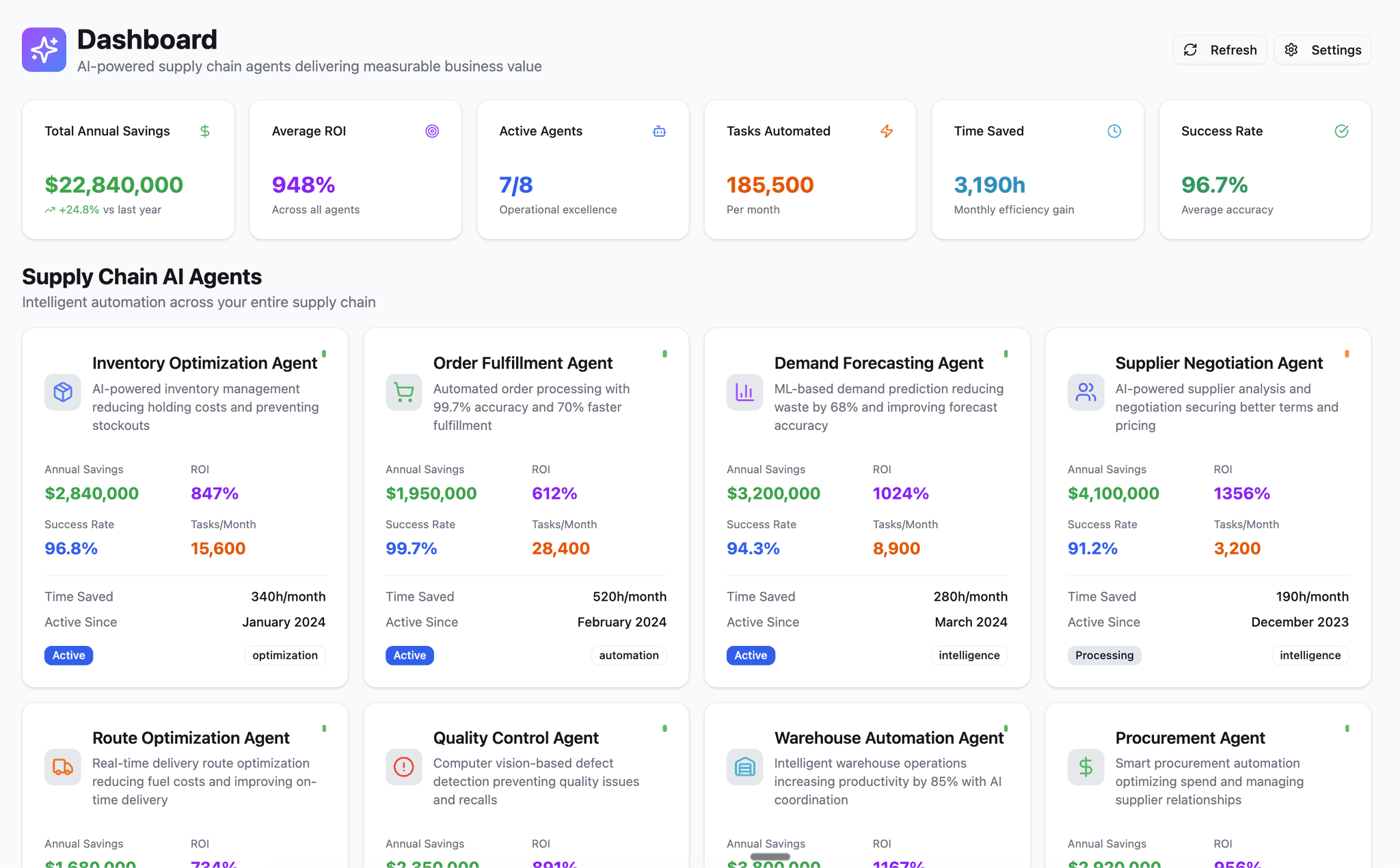Click the Supplier Negotiation Agent people icon
1400x868 pixels.
coord(1086,392)
